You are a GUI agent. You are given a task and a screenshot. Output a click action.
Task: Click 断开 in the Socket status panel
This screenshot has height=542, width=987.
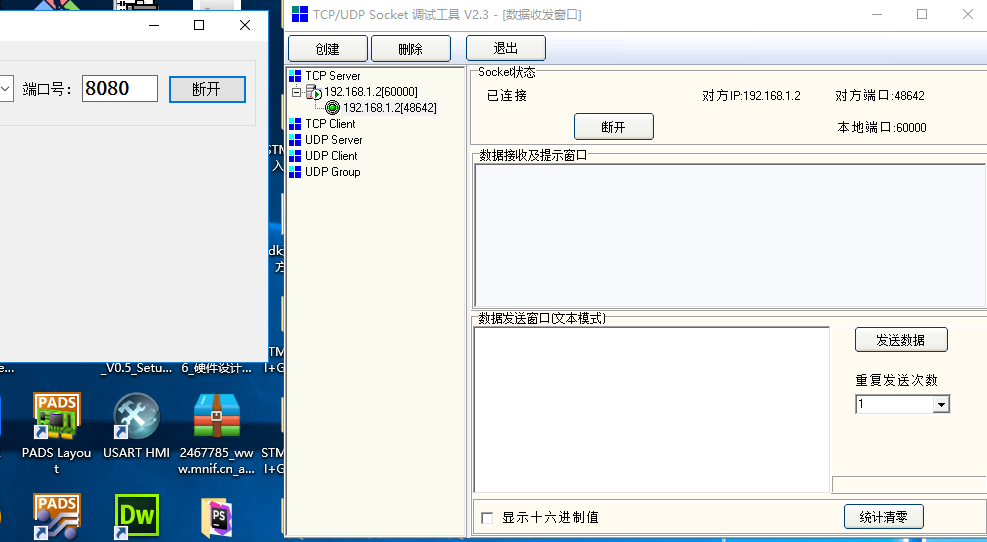614,127
